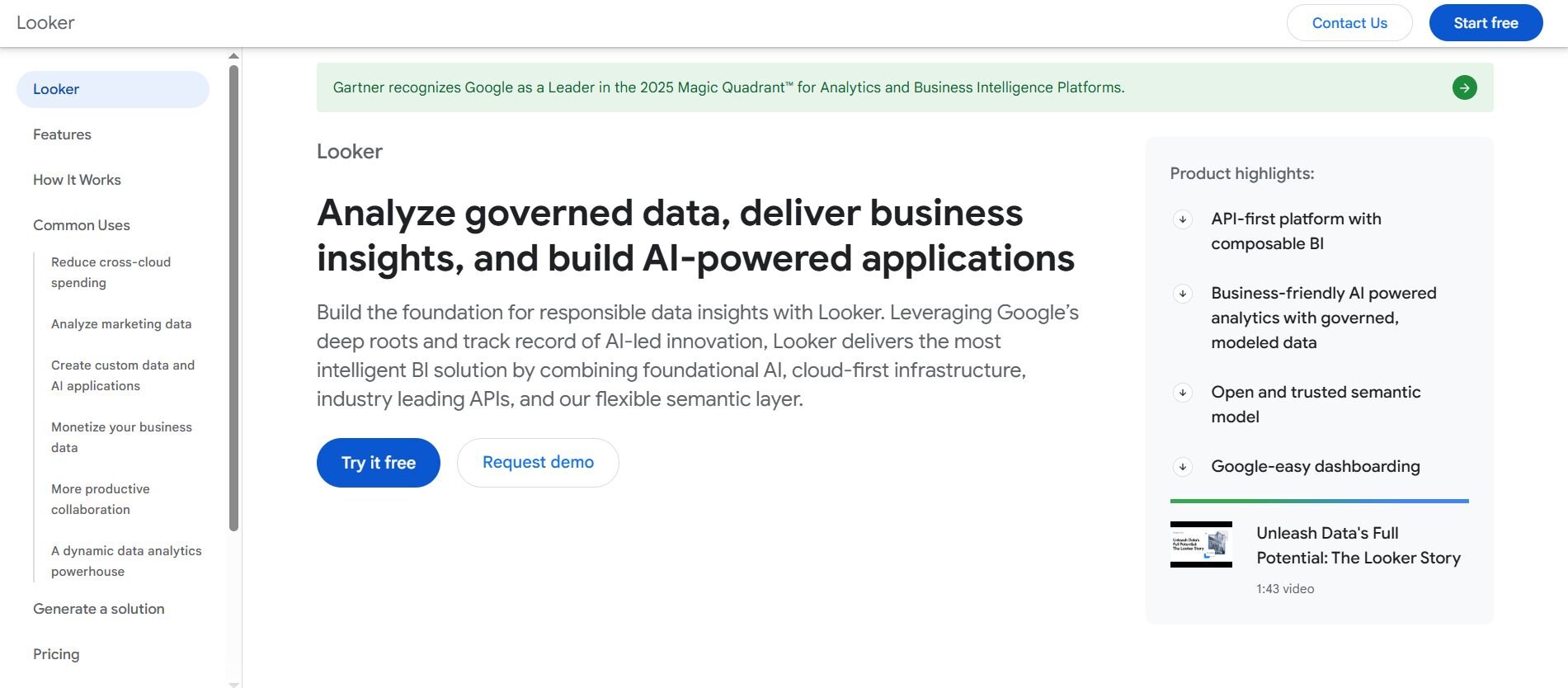Select Analyze marketing data sidebar item
Screen dimensions: 1568x688
[121, 324]
